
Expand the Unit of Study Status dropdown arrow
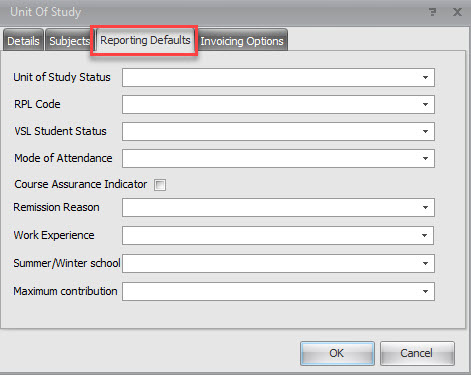[x=425, y=78]
